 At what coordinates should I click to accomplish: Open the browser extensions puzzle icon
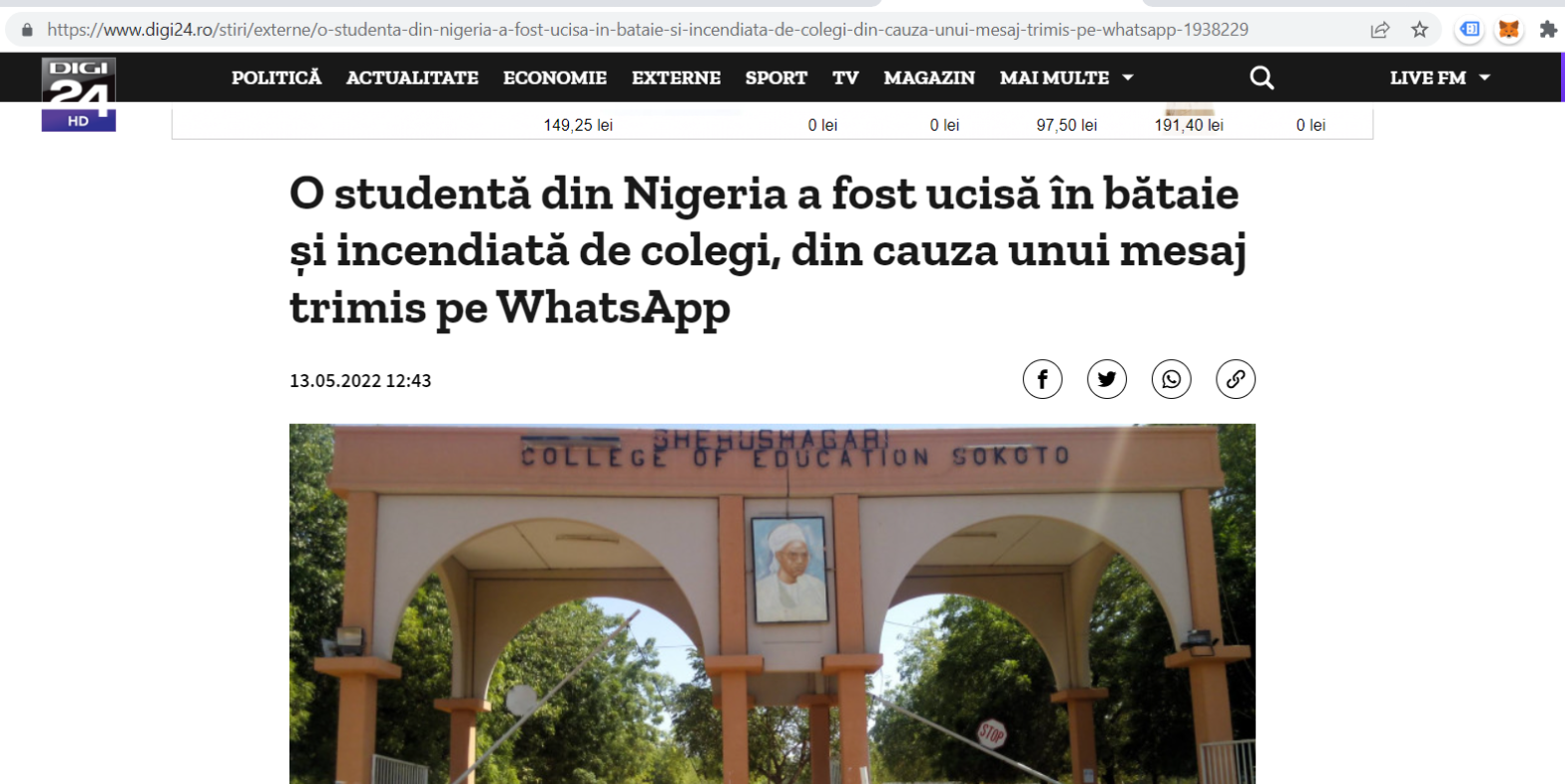click(x=1548, y=30)
